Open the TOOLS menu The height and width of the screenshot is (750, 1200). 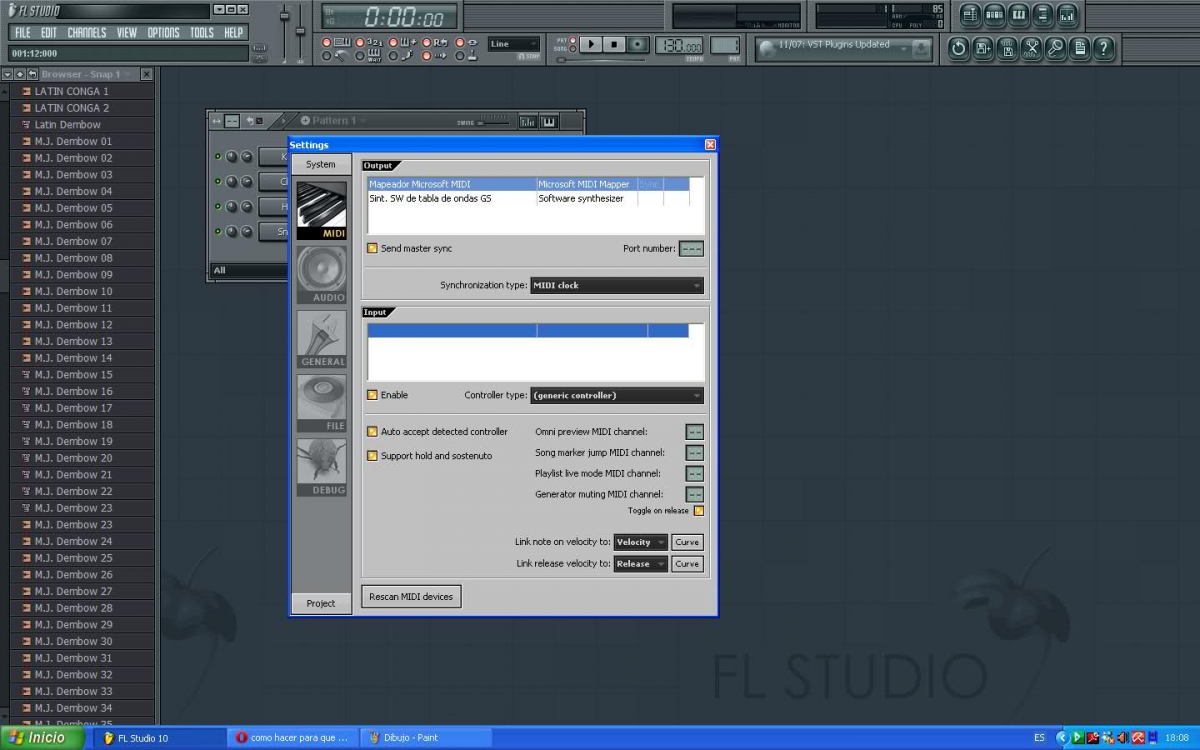202,32
